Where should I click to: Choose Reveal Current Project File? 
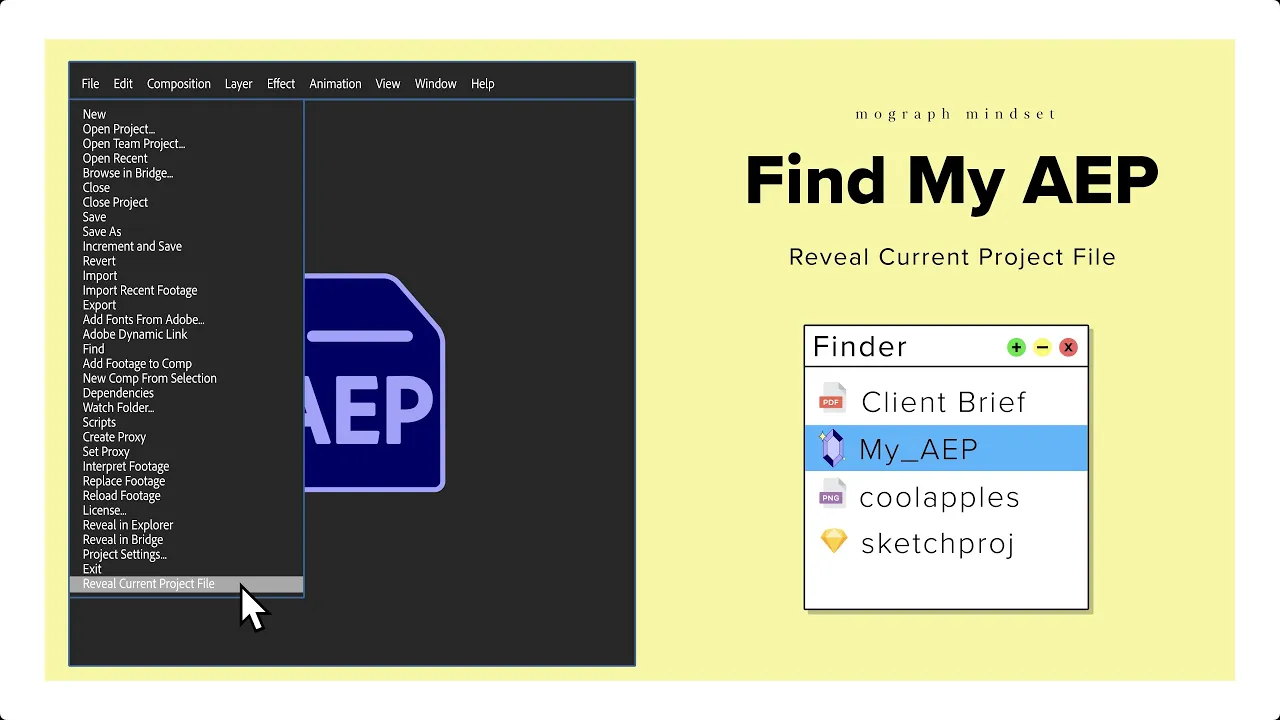(x=148, y=583)
